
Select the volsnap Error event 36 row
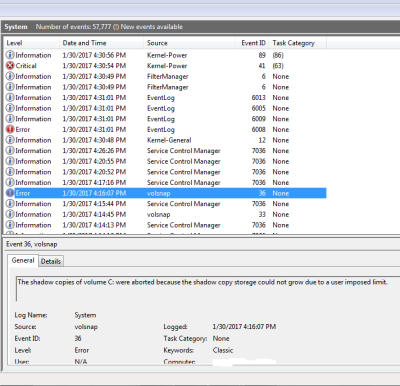[x=165, y=193]
